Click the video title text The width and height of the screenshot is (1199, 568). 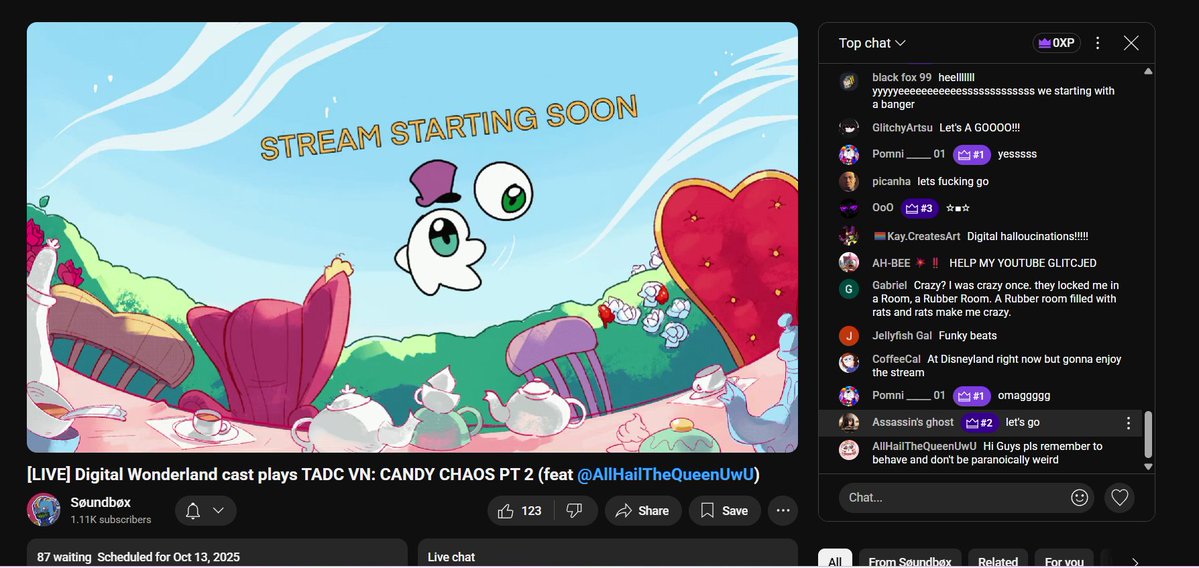(393, 475)
